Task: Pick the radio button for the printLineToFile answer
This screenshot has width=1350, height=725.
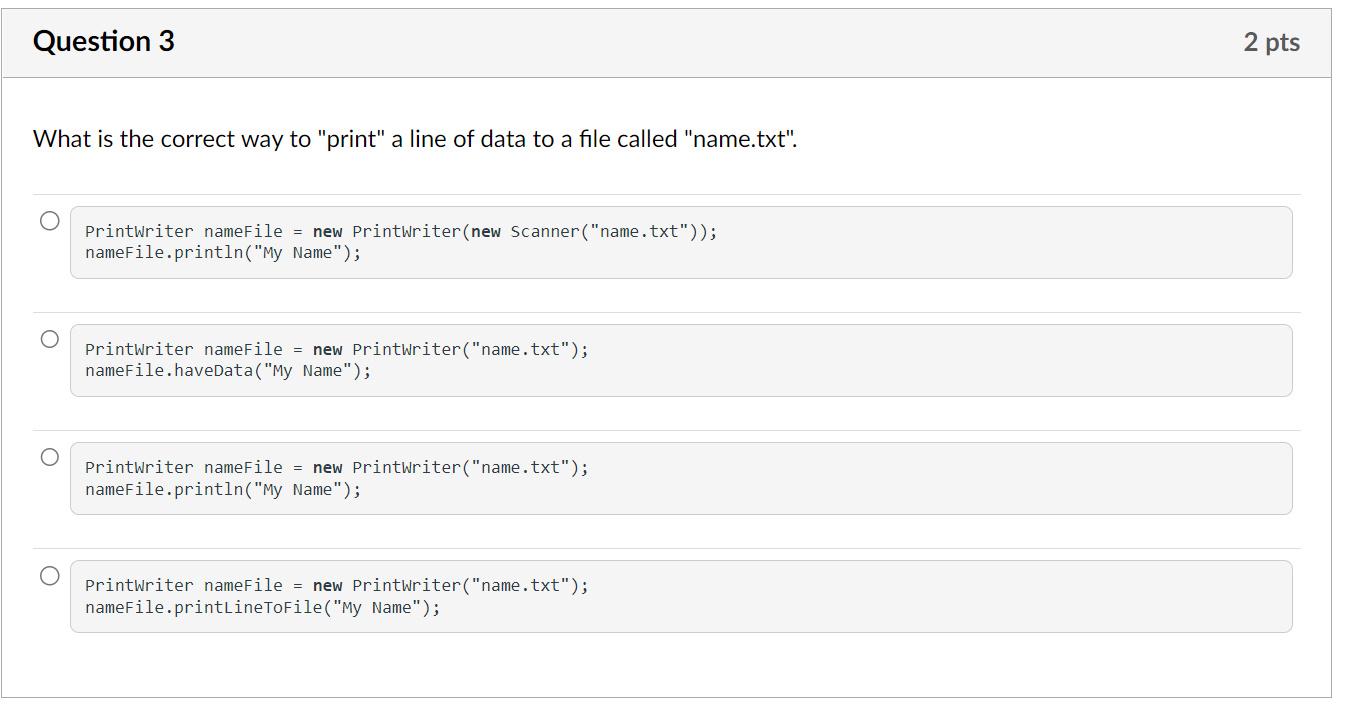Action: pos(50,575)
